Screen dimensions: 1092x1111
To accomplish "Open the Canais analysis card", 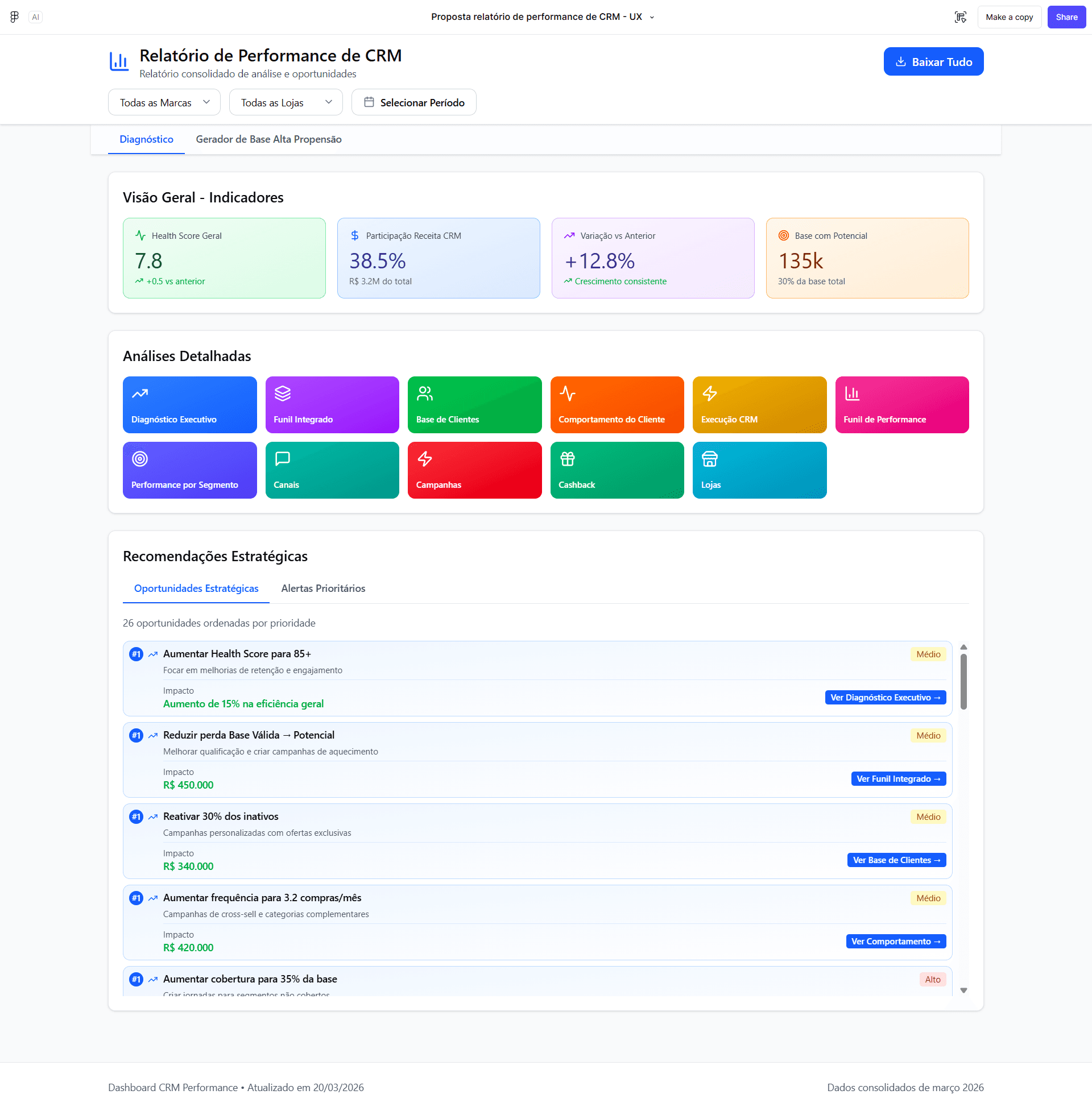I will click(x=332, y=470).
